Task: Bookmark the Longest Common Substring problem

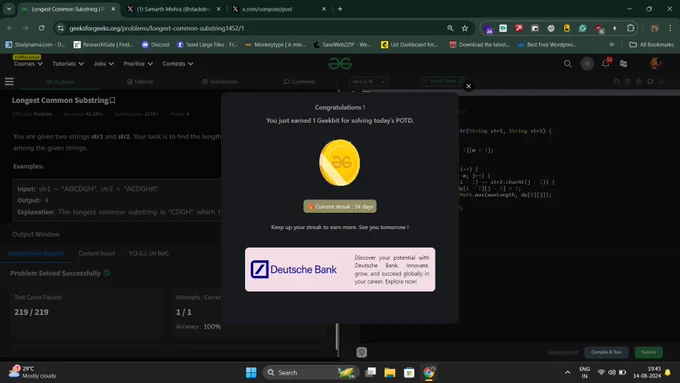Action: pos(113,100)
